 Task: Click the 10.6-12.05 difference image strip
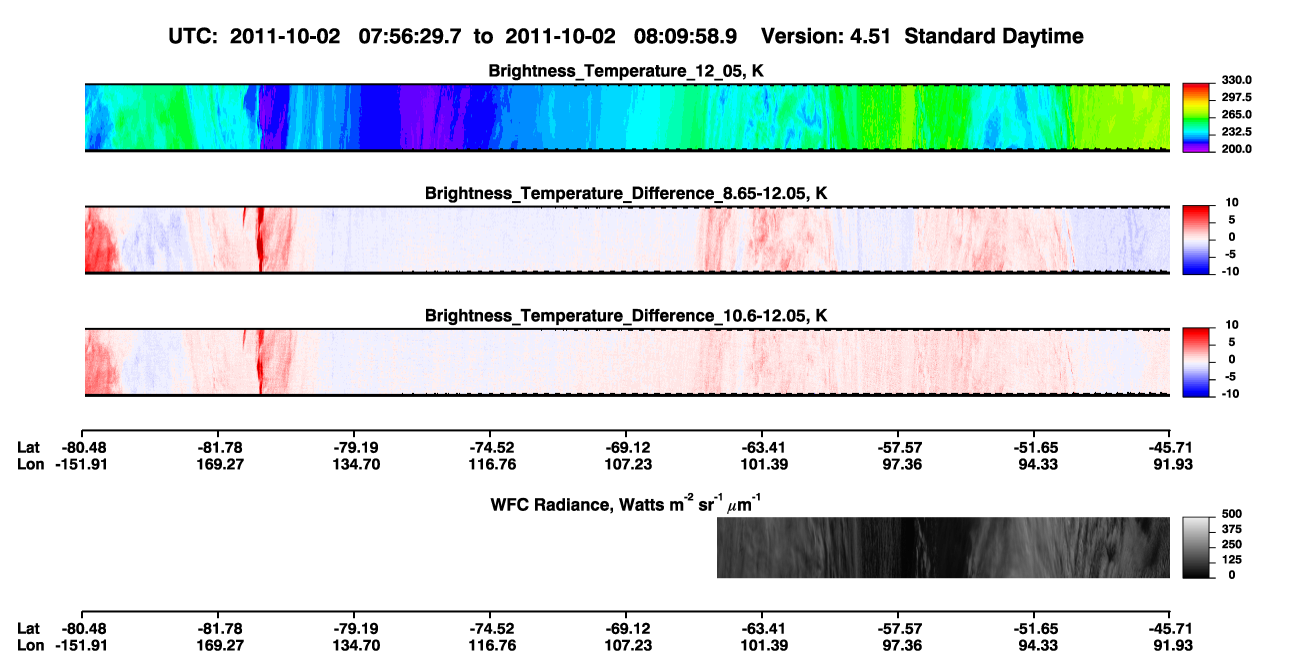(x=627, y=362)
